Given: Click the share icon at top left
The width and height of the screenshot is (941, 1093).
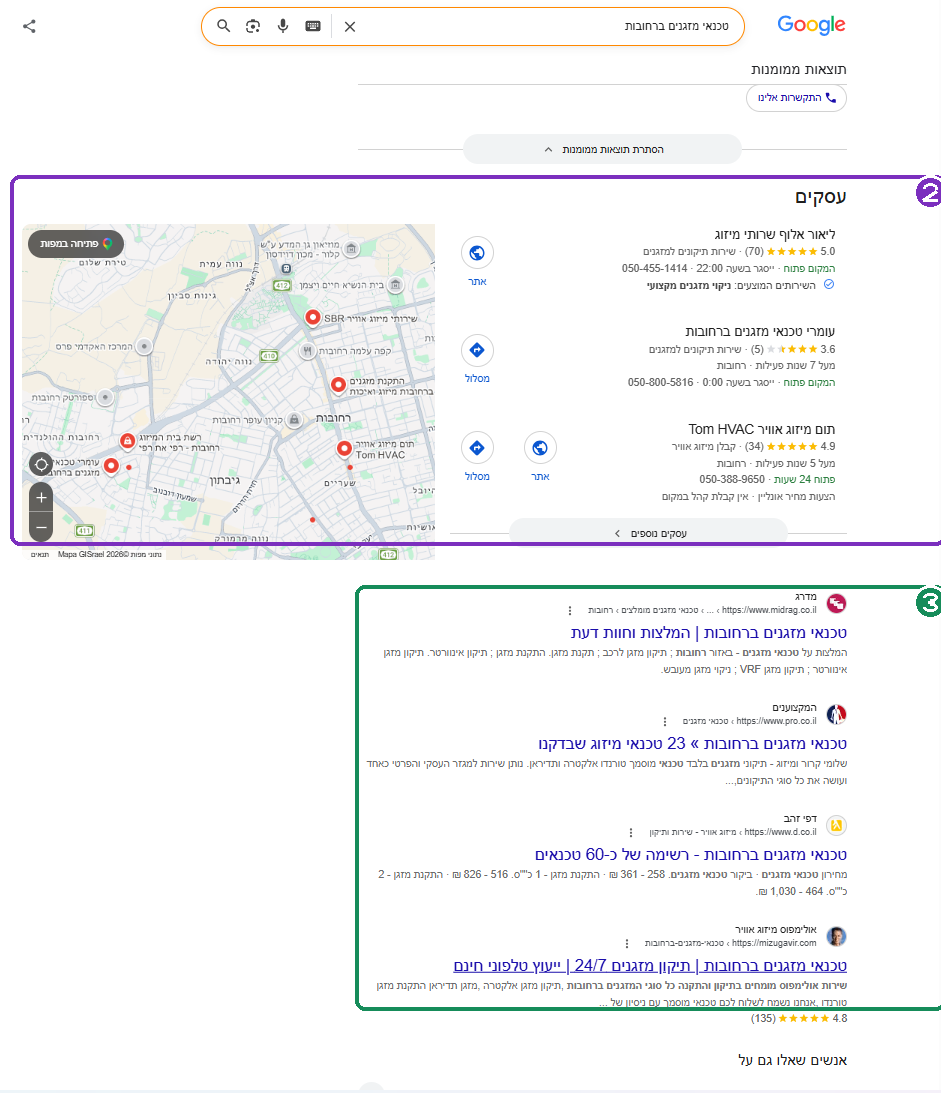Looking at the screenshot, I should [x=29, y=26].
